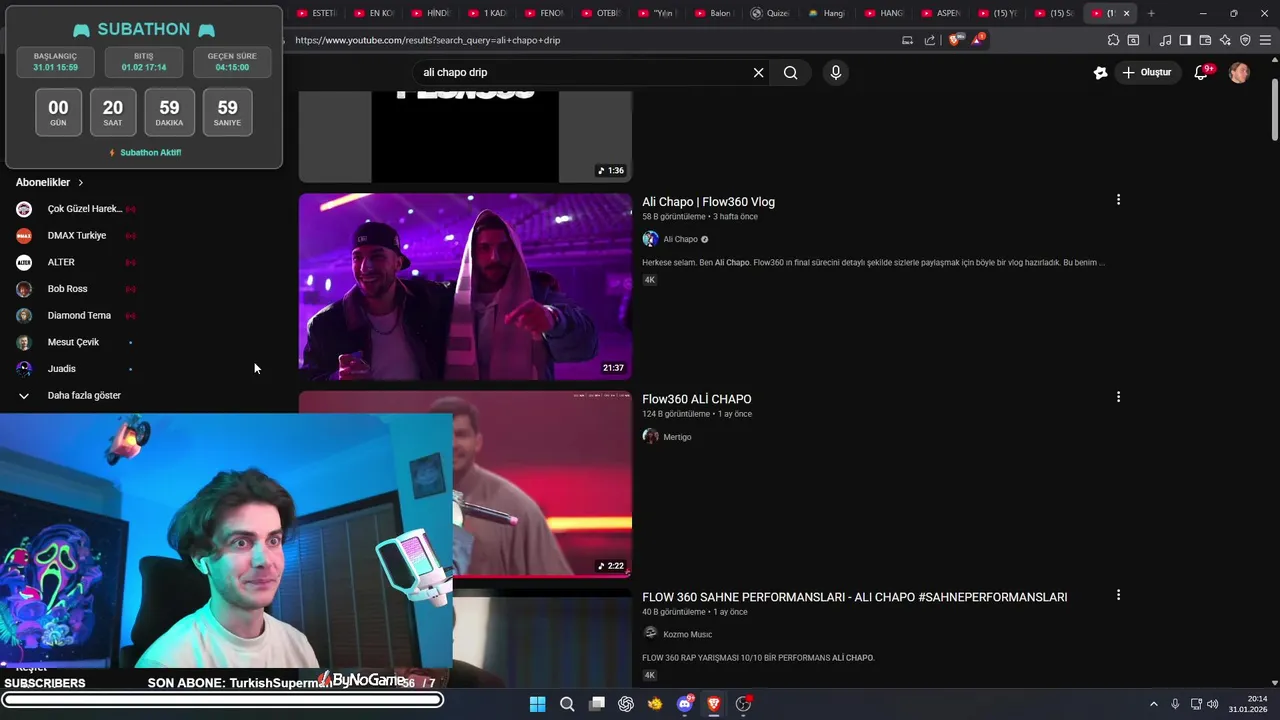Open Windows taskbar search
Image resolution: width=1280 pixels, height=720 pixels.
tap(567, 704)
